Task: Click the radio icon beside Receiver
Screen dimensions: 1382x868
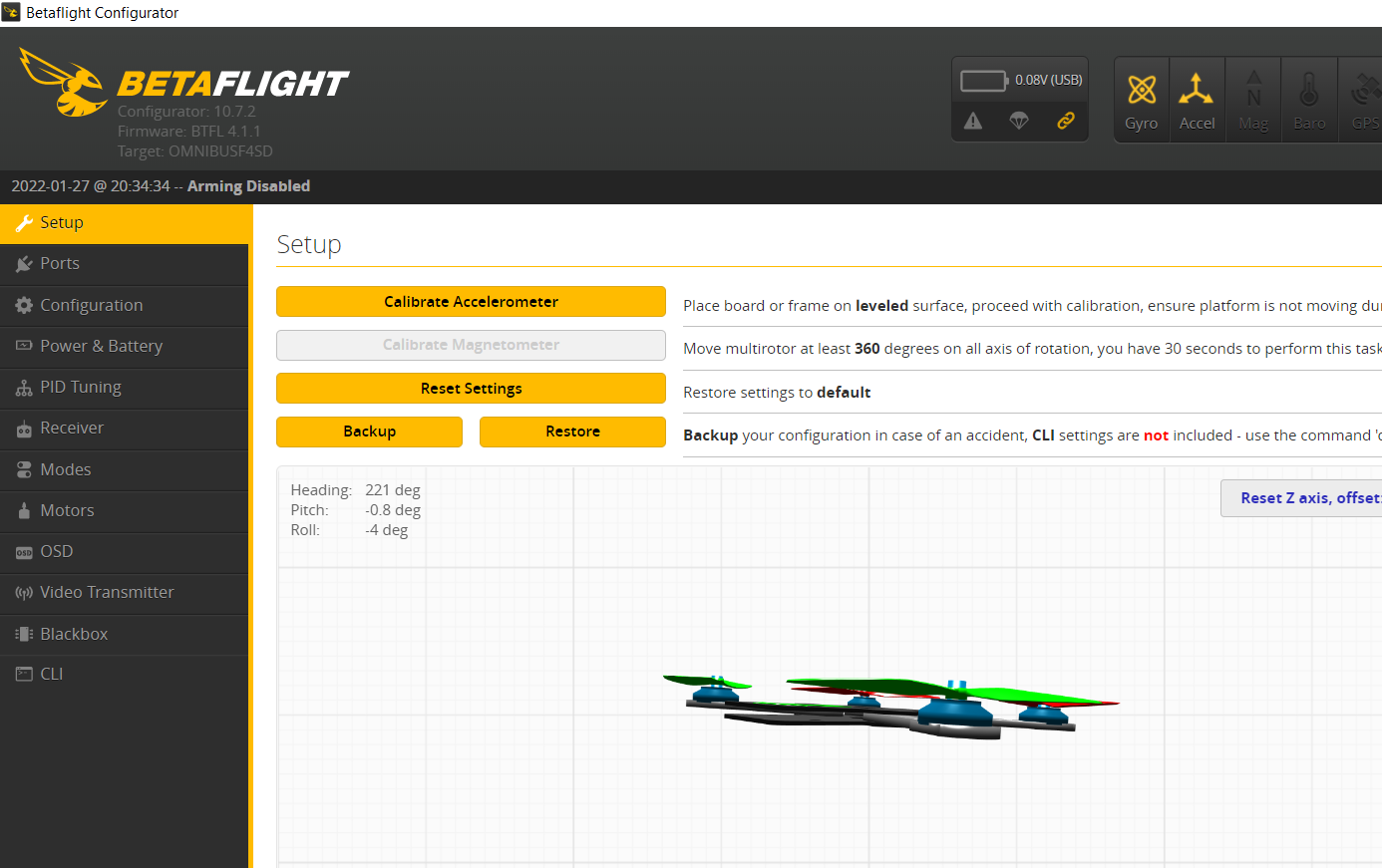Action: coord(24,430)
